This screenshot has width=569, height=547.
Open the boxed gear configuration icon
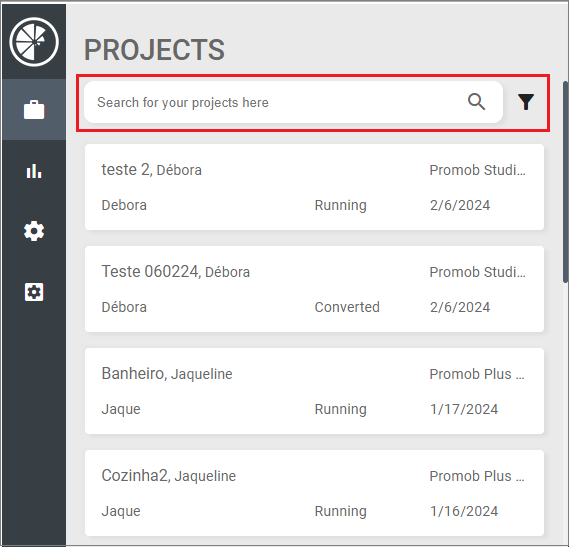34,292
